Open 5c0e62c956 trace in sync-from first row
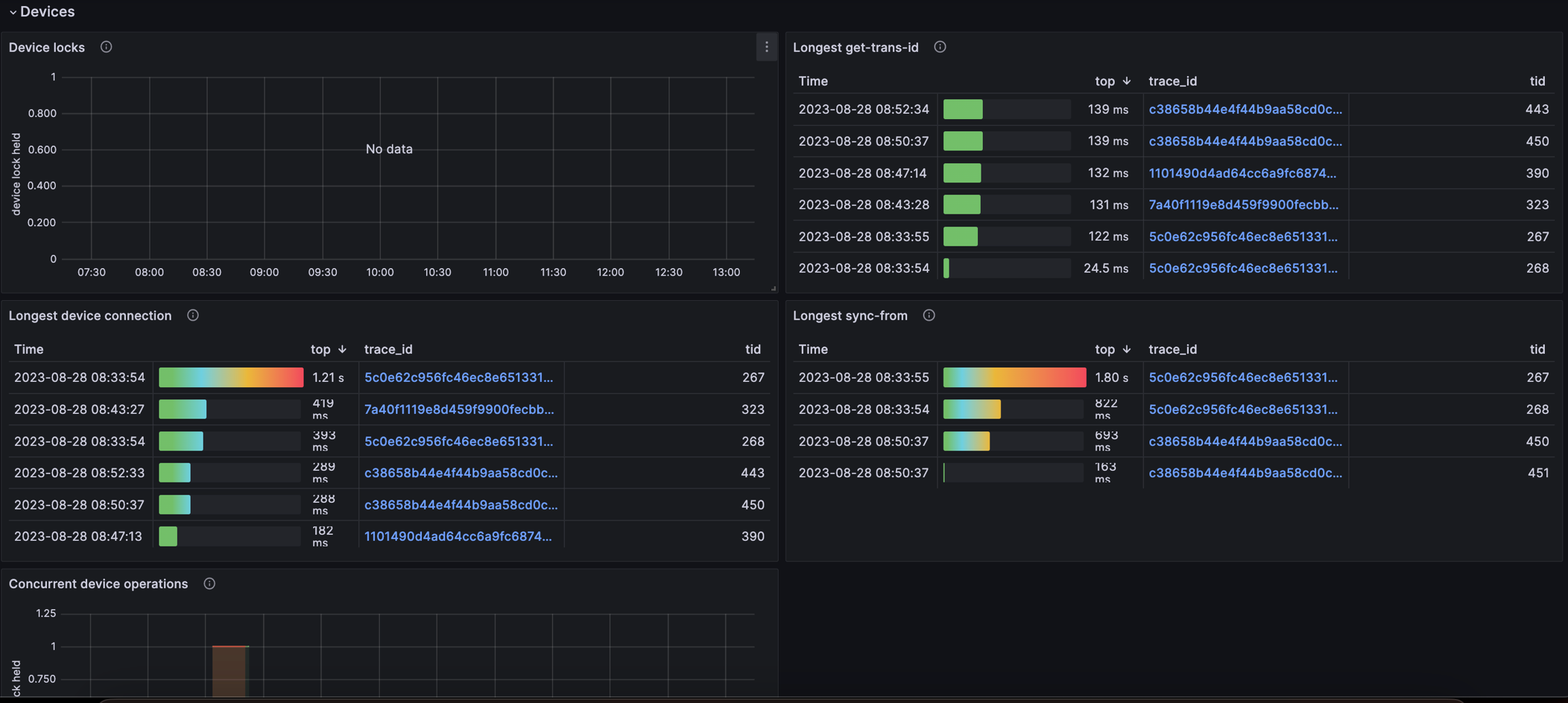The image size is (1568, 703). tap(1243, 377)
